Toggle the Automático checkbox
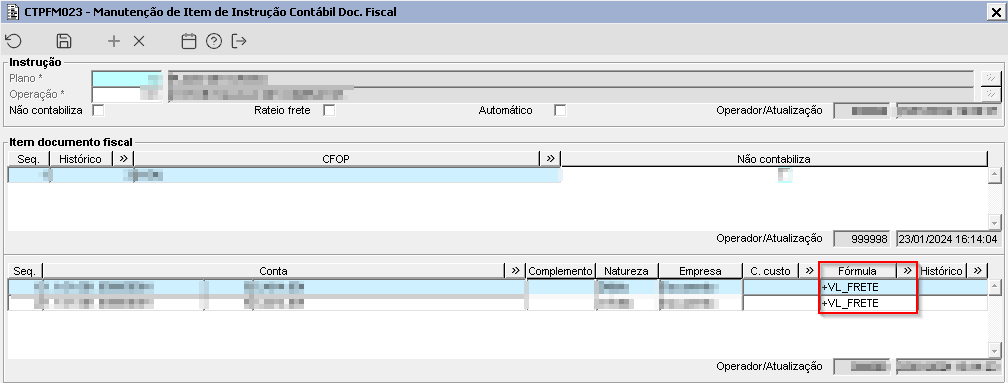Viewport: 1008px width, 383px height. point(561,111)
